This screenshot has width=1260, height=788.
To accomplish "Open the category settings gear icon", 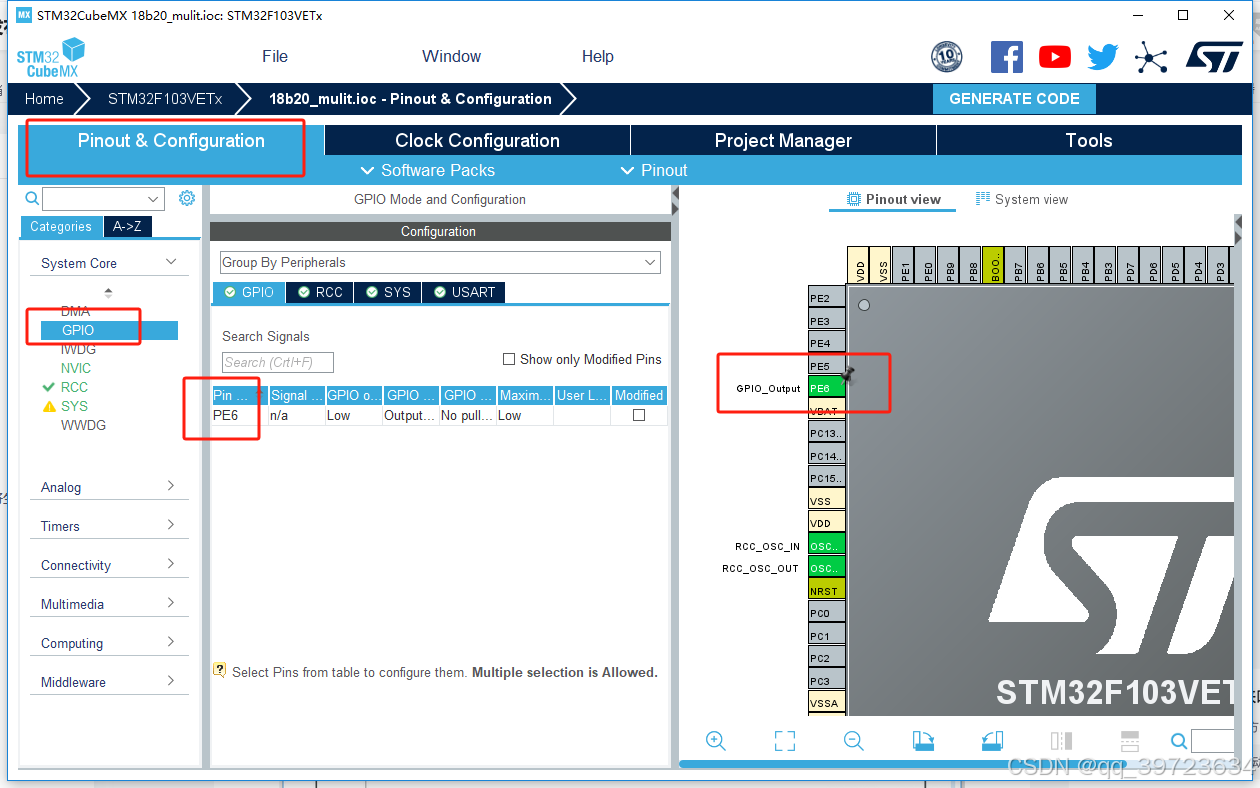I will coord(187,198).
